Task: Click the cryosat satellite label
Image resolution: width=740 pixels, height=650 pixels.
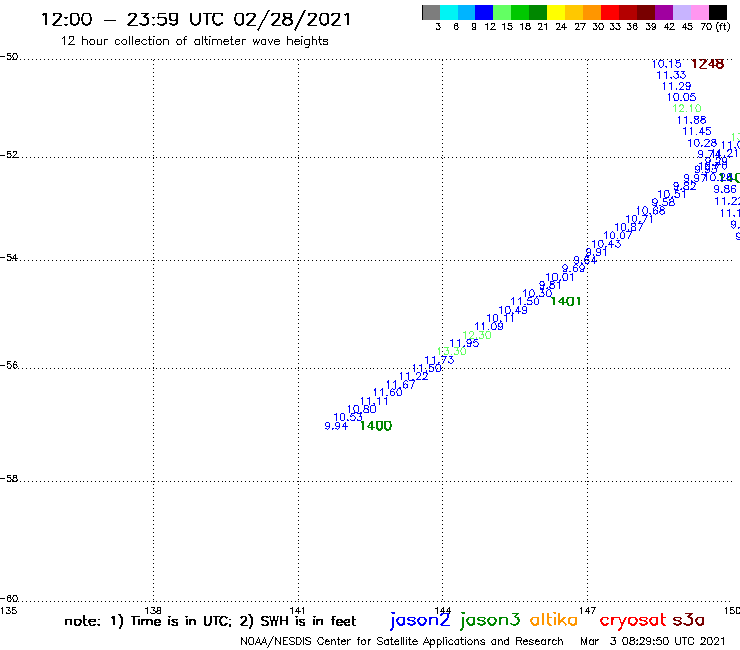Action: coord(633,620)
